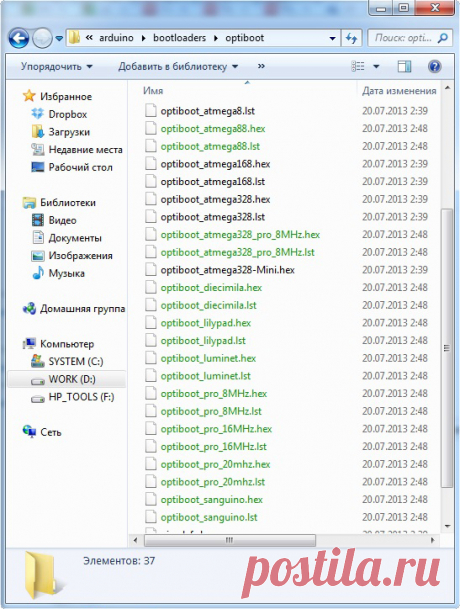Select Избранное in navigation pane

[x=66, y=96]
